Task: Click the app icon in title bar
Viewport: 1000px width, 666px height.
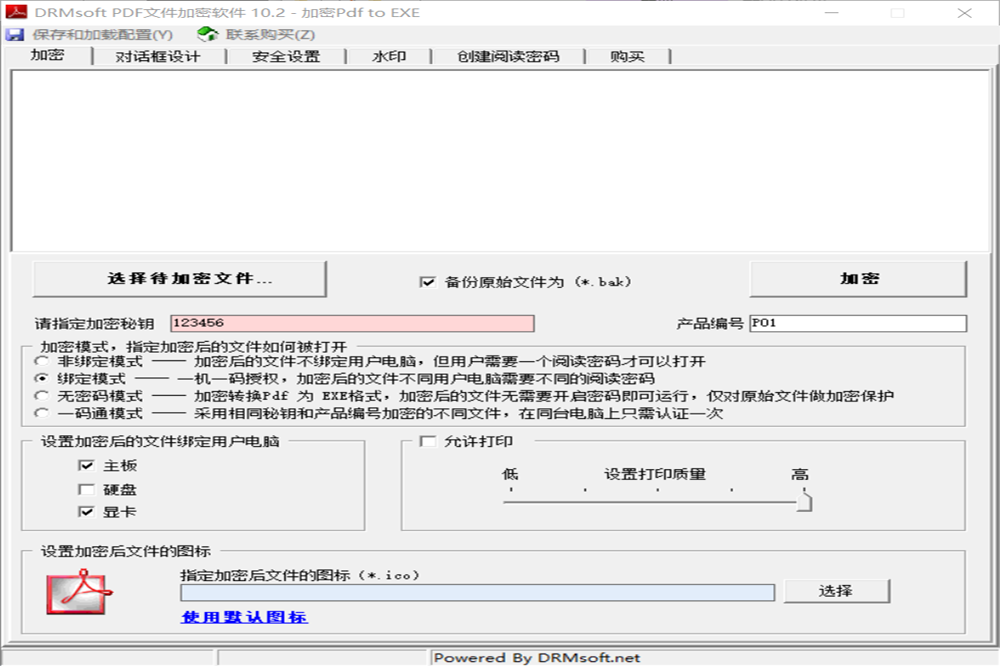Action: (15, 12)
